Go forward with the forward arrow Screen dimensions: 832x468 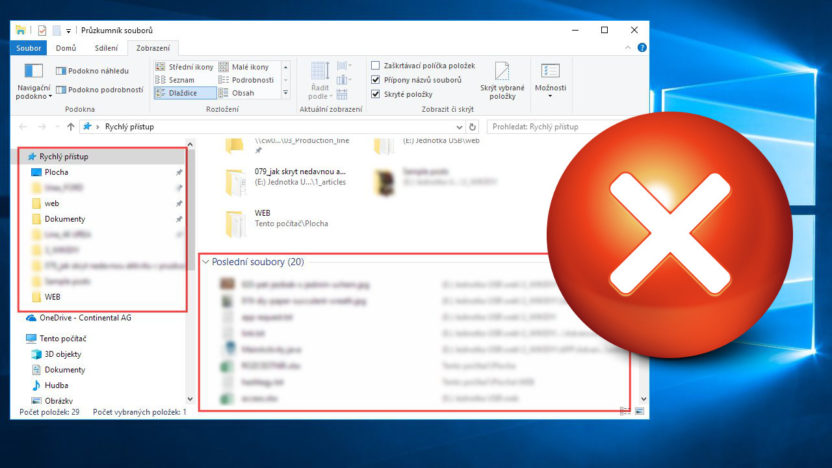coord(42,127)
